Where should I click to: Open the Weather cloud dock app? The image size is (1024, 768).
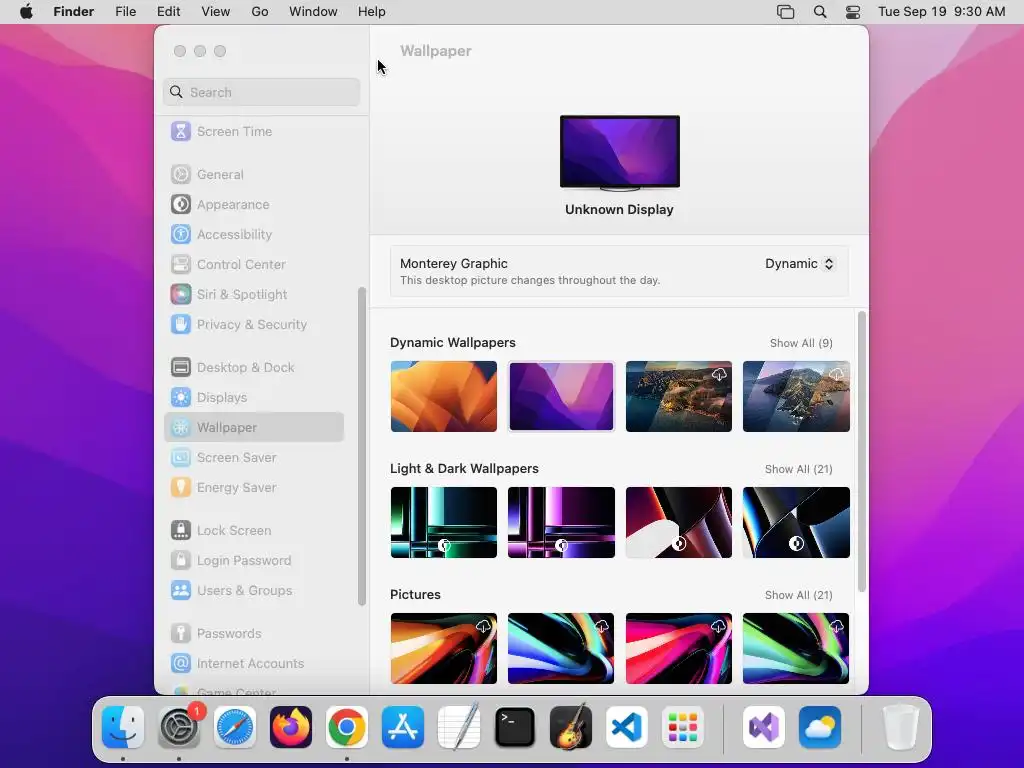click(x=820, y=727)
